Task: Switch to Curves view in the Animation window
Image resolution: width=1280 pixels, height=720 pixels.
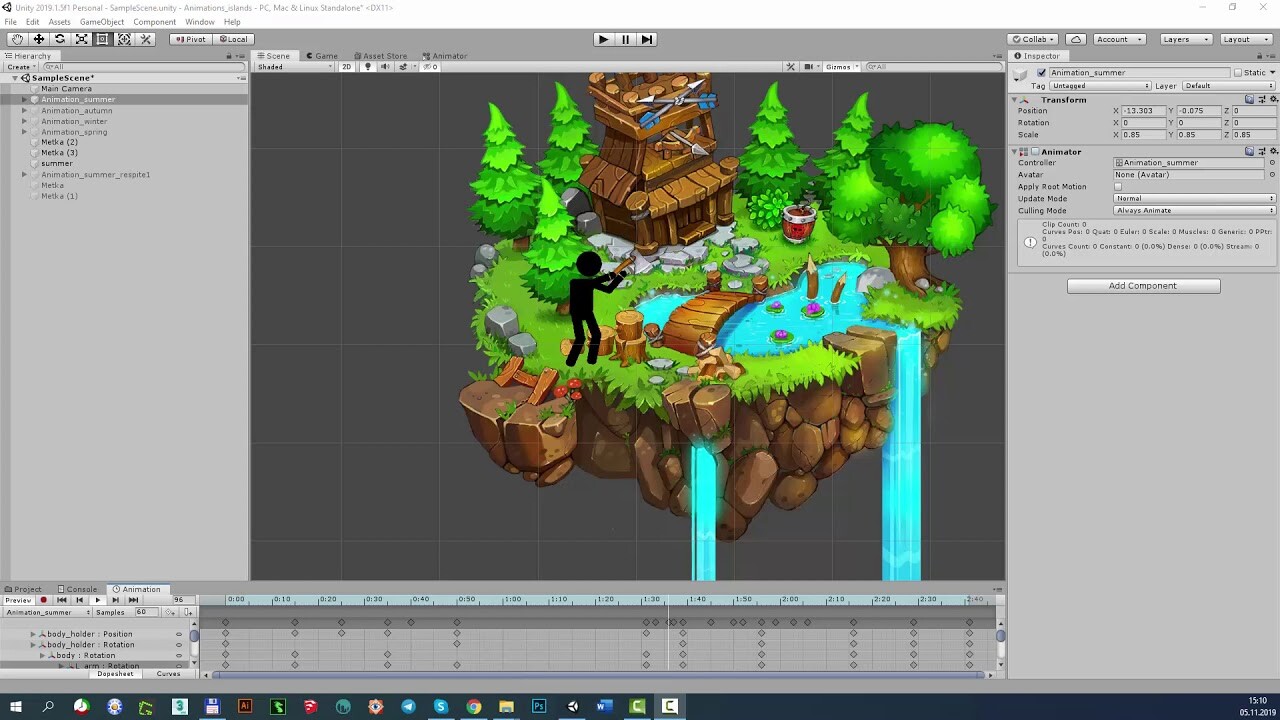Action: pyautogui.click(x=168, y=674)
